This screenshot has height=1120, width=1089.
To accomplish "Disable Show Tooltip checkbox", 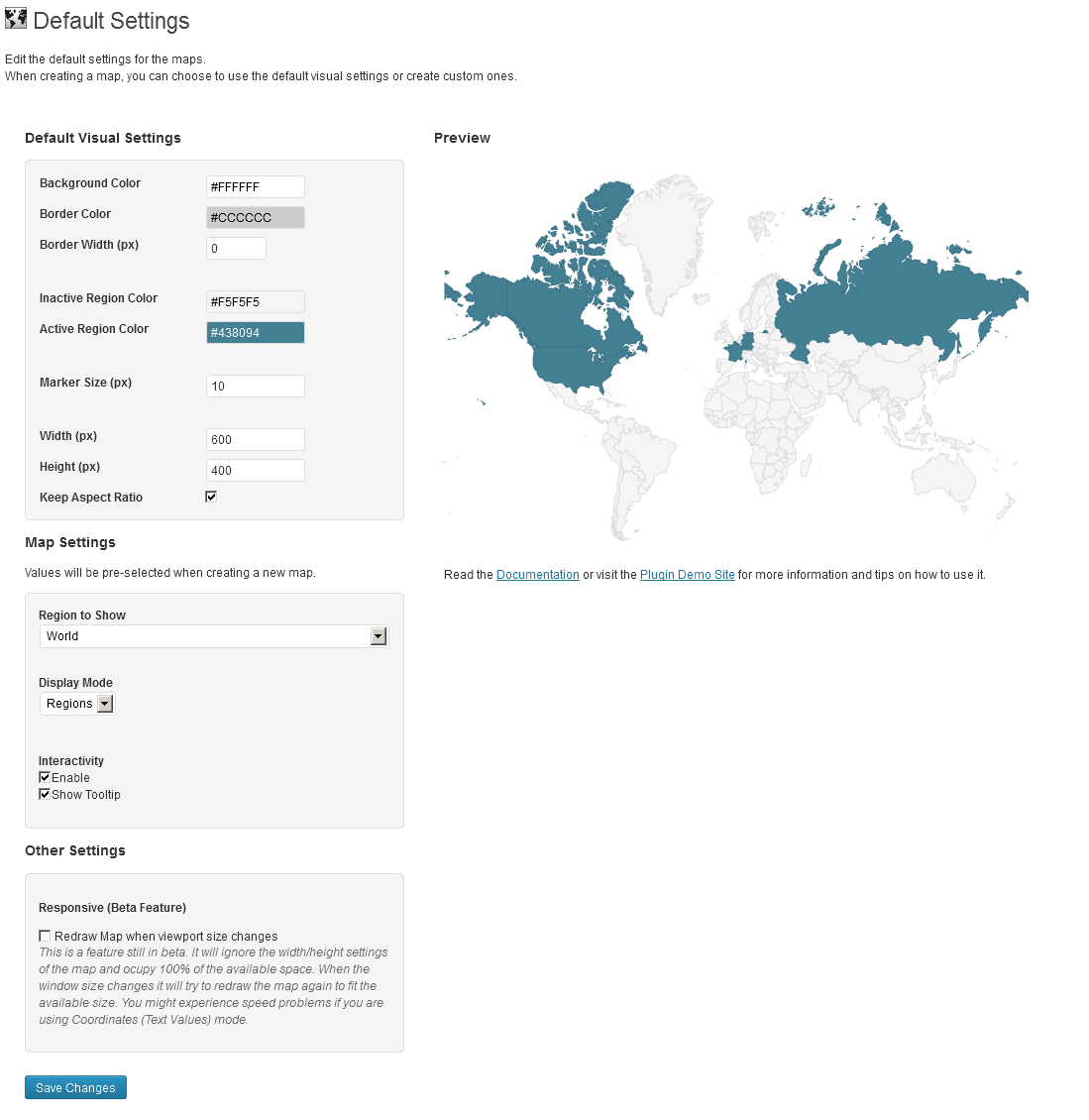I will (x=45, y=794).
